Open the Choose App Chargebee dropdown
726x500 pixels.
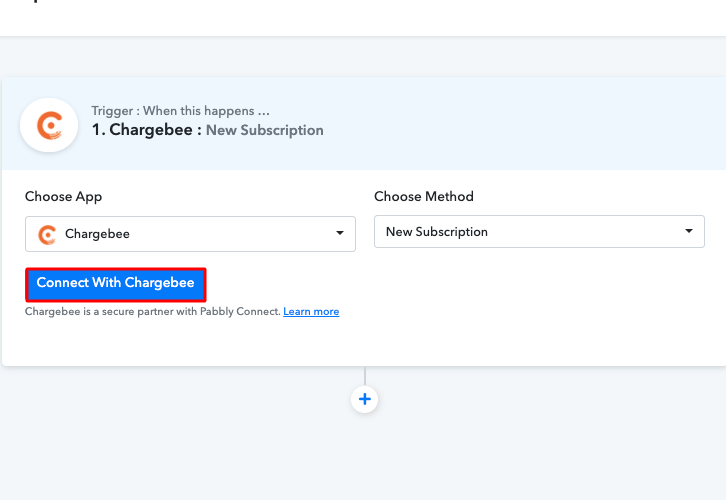pos(190,234)
